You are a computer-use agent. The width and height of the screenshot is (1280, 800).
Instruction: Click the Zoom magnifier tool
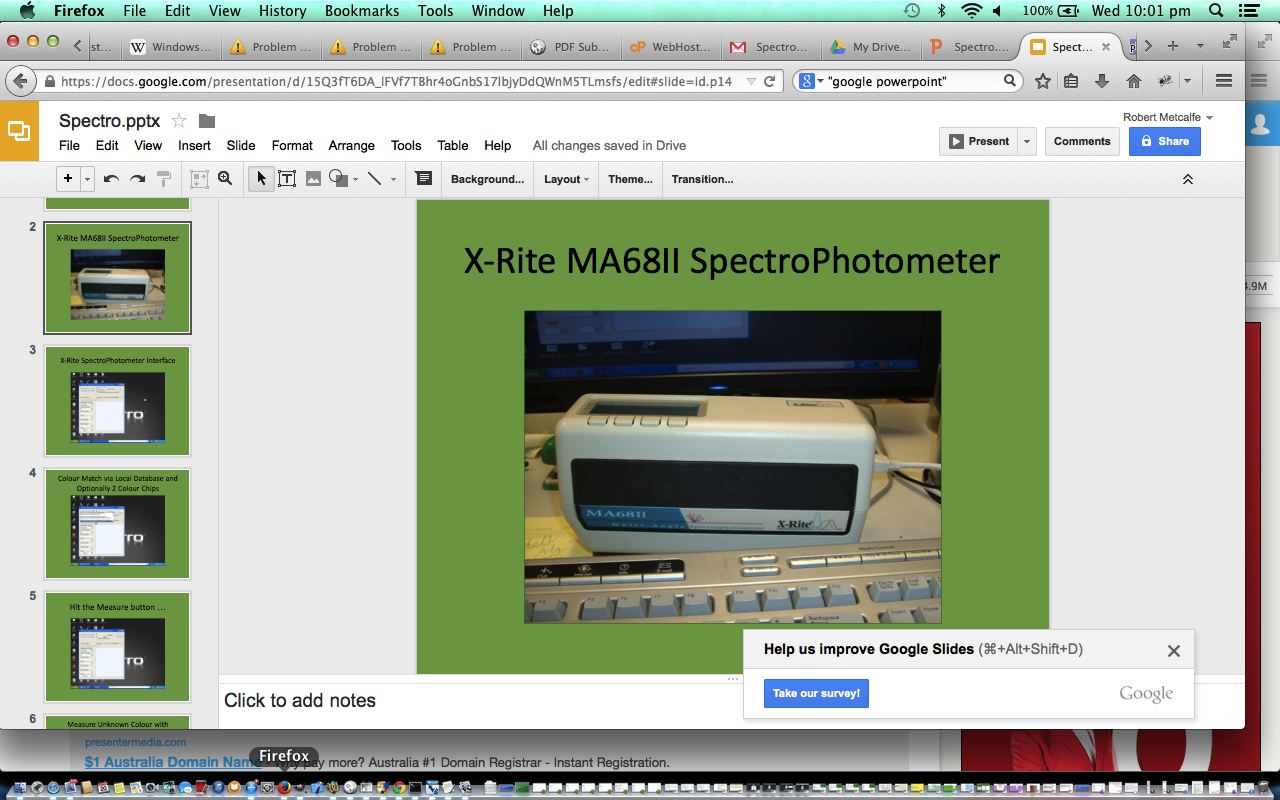(225, 179)
